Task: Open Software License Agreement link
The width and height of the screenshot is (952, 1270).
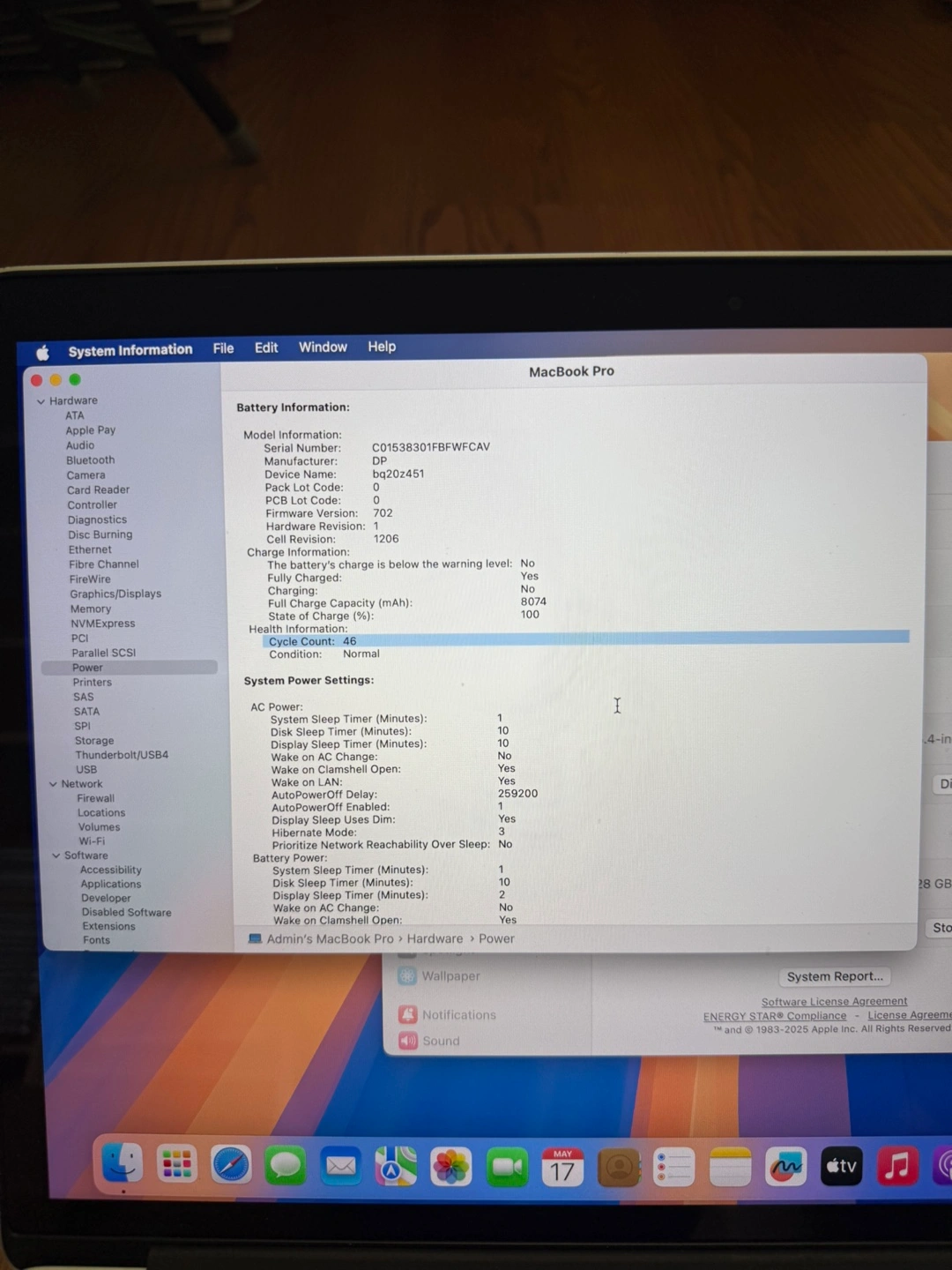Action: (x=834, y=1001)
